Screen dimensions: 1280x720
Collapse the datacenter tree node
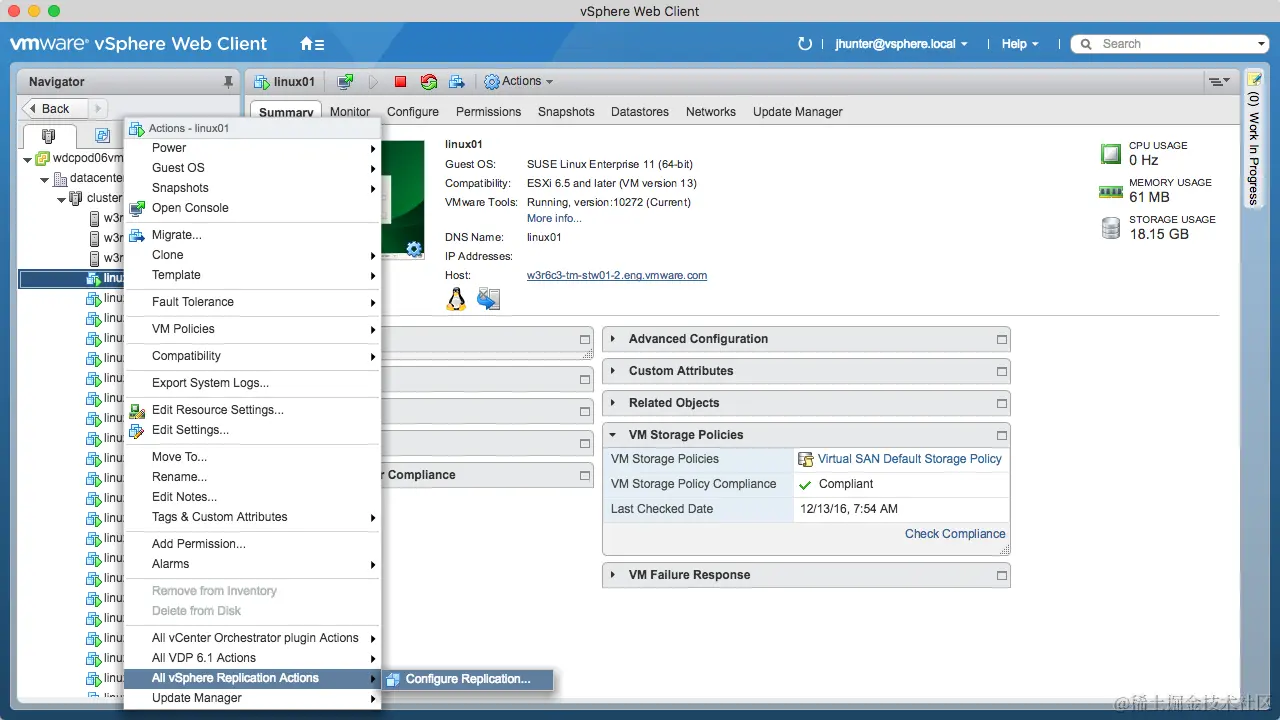point(44,178)
